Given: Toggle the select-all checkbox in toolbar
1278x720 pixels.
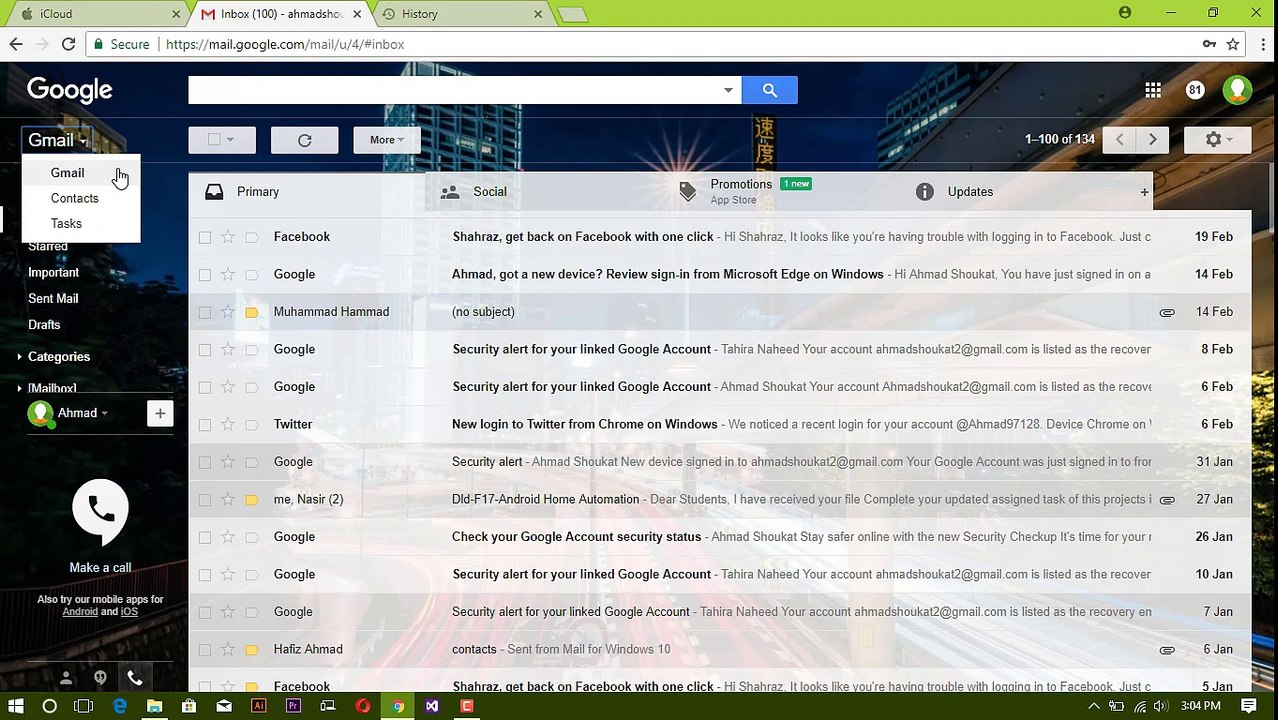Looking at the screenshot, I should coord(213,140).
